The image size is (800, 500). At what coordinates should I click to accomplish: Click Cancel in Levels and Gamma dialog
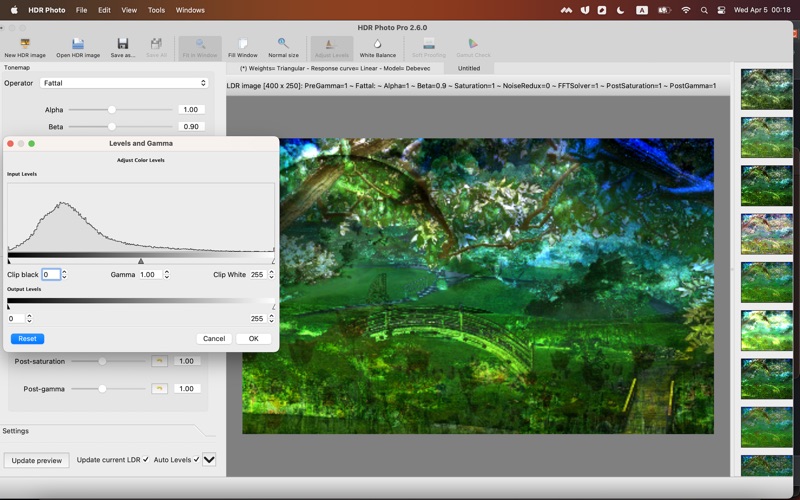pyautogui.click(x=214, y=339)
